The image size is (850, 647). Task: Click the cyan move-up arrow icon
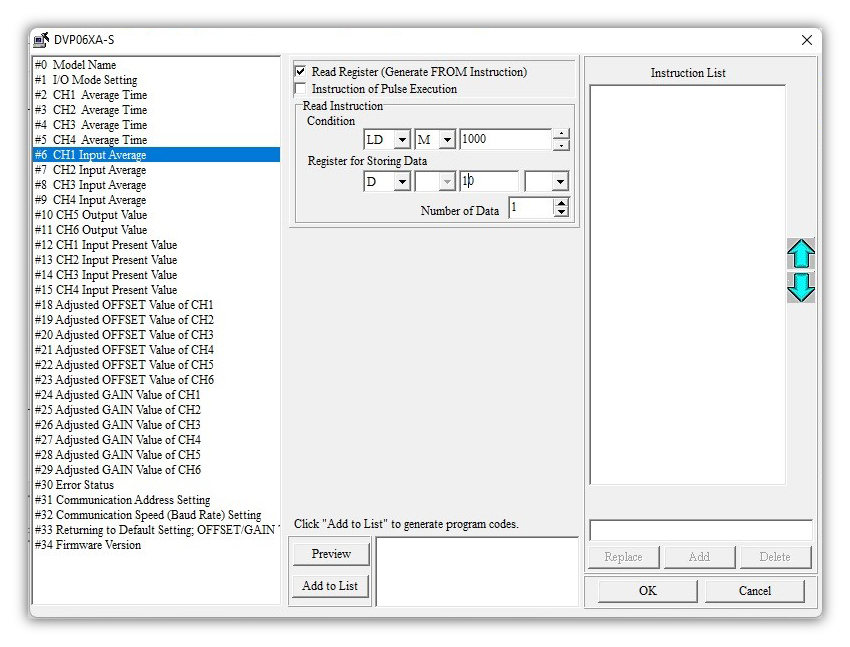[x=801, y=254]
